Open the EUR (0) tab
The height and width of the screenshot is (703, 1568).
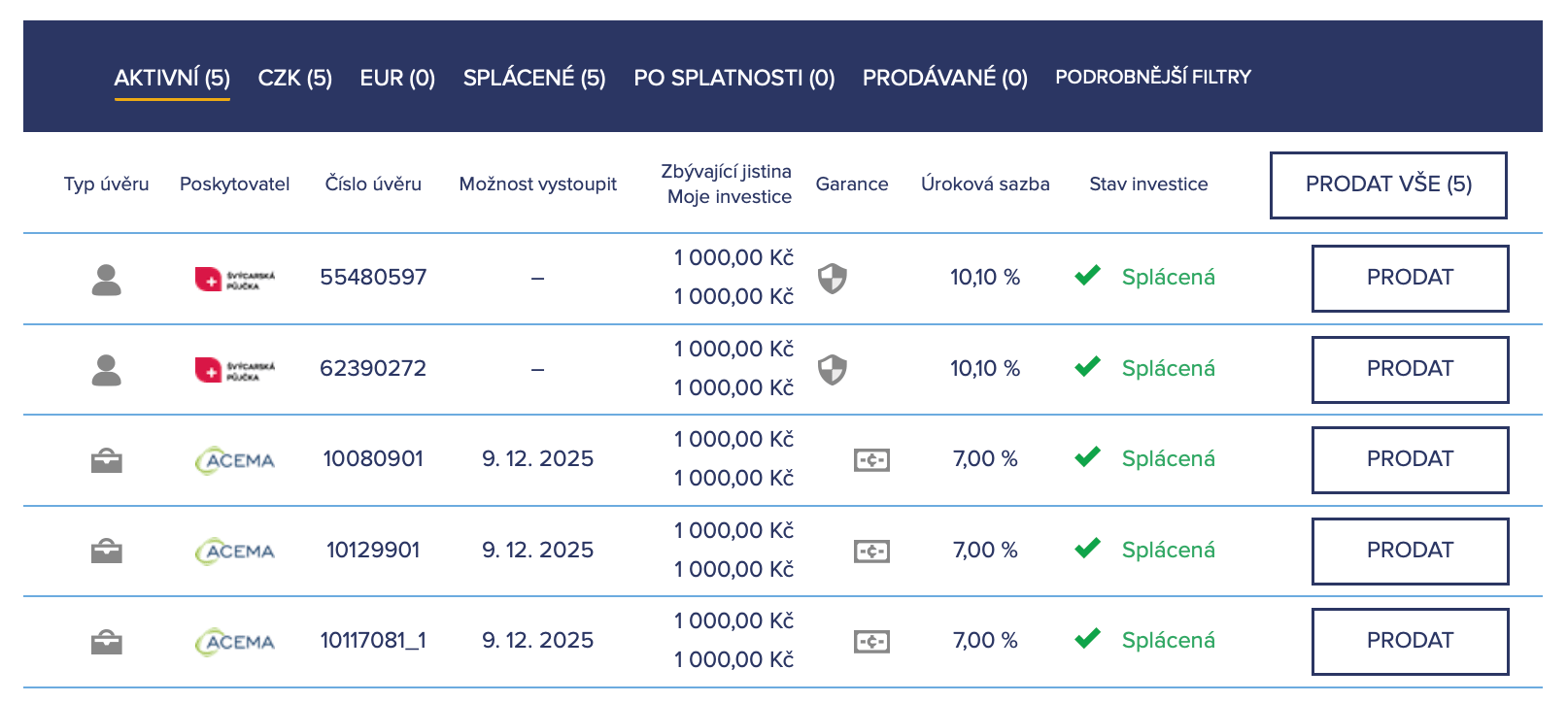(x=397, y=78)
